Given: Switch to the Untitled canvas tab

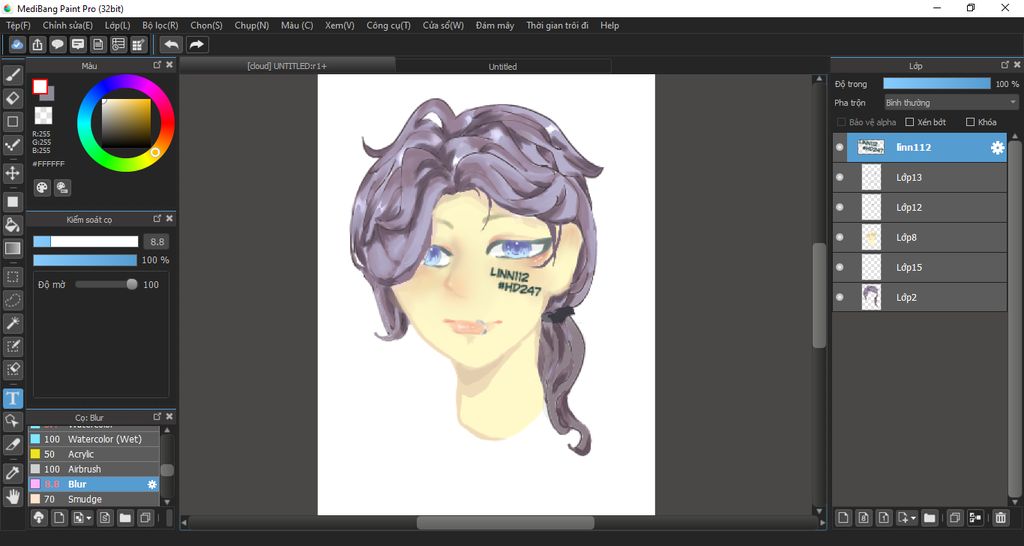Looking at the screenshot, I should click(503, 66).
